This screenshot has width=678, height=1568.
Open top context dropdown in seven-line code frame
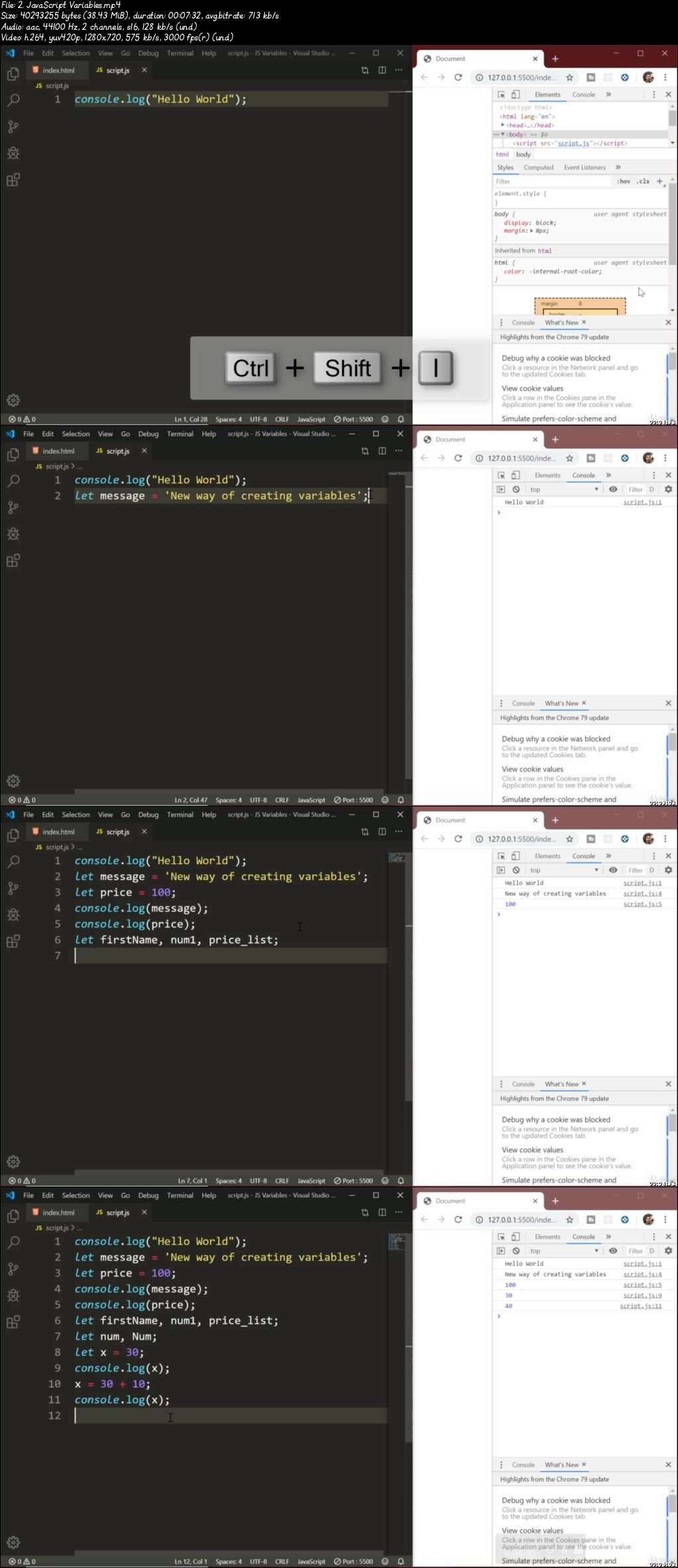click(x=564, y=870)
